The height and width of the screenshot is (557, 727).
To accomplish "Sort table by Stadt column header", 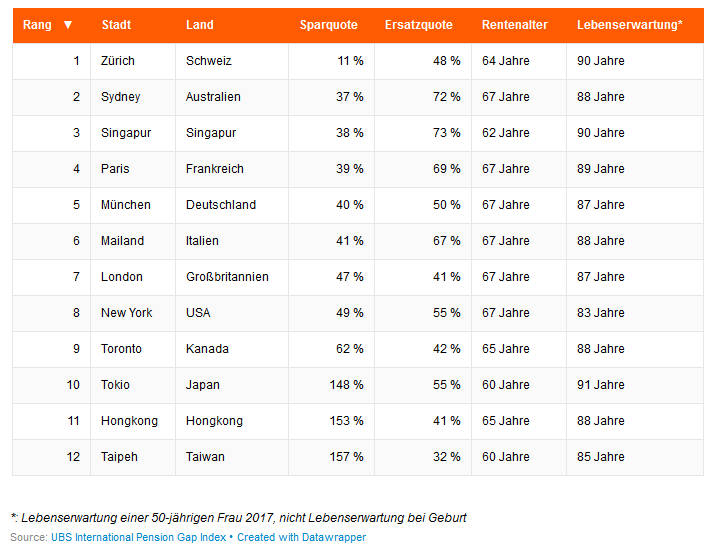I will (x=116, y=25).
